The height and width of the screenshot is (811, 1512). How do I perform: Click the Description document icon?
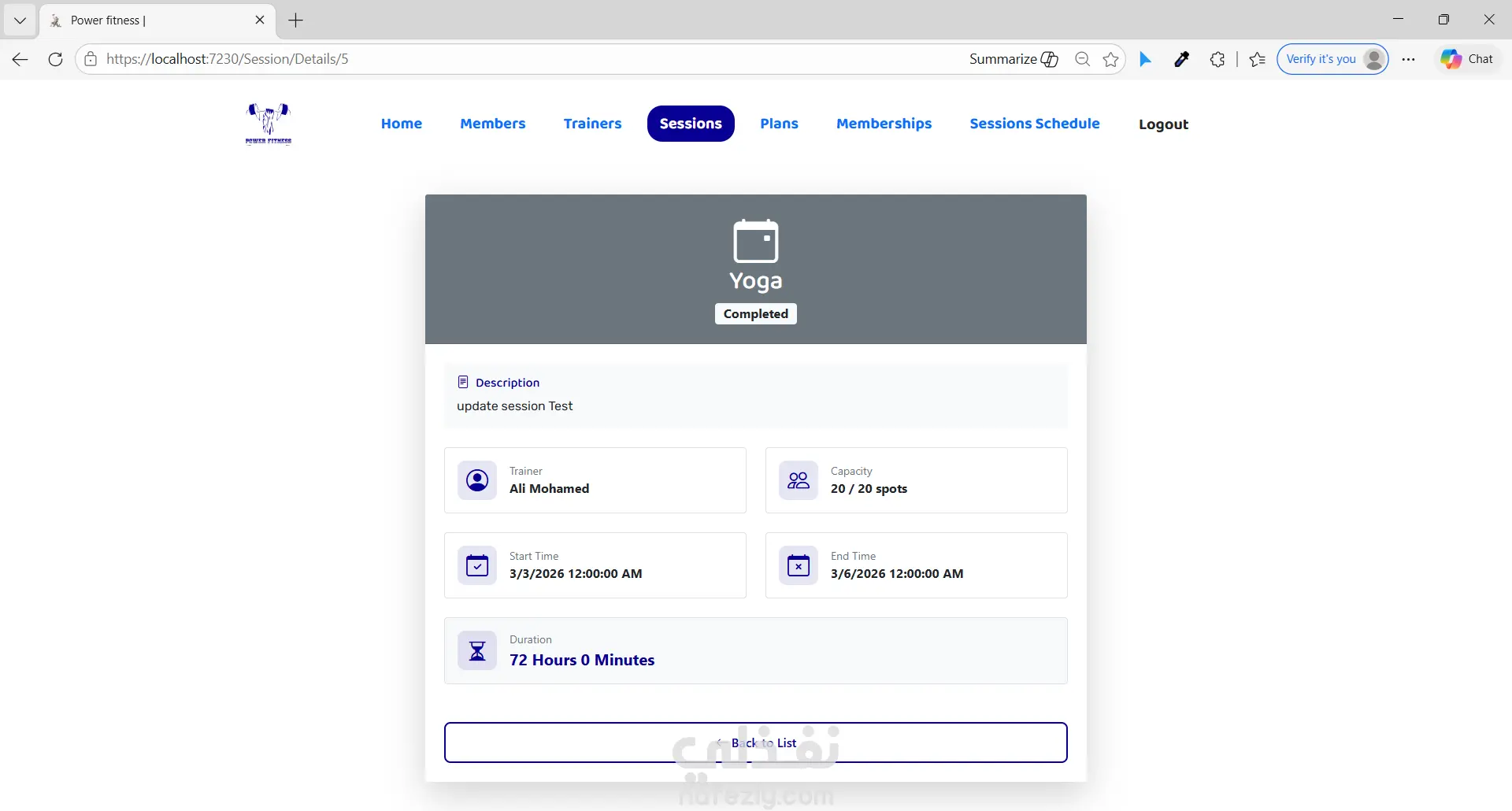[463, 382]
